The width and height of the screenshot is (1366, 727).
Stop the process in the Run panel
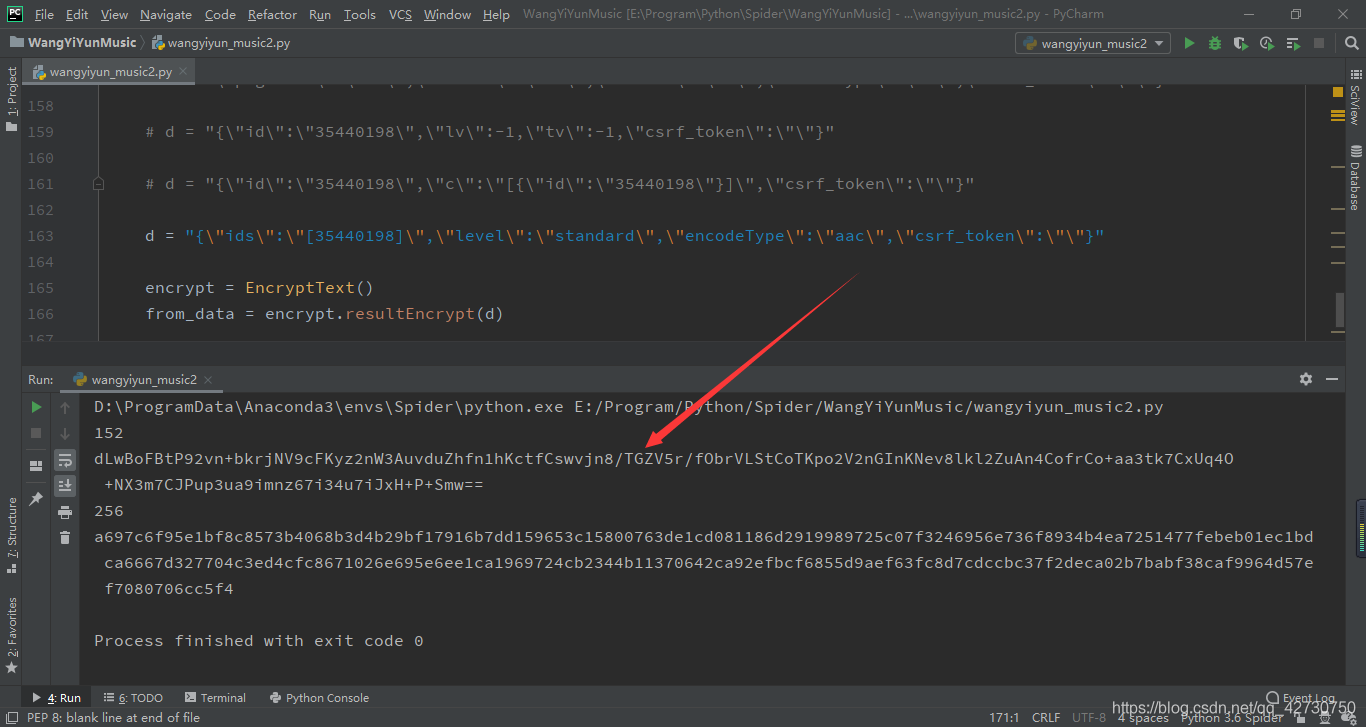[x=36, y=433]
